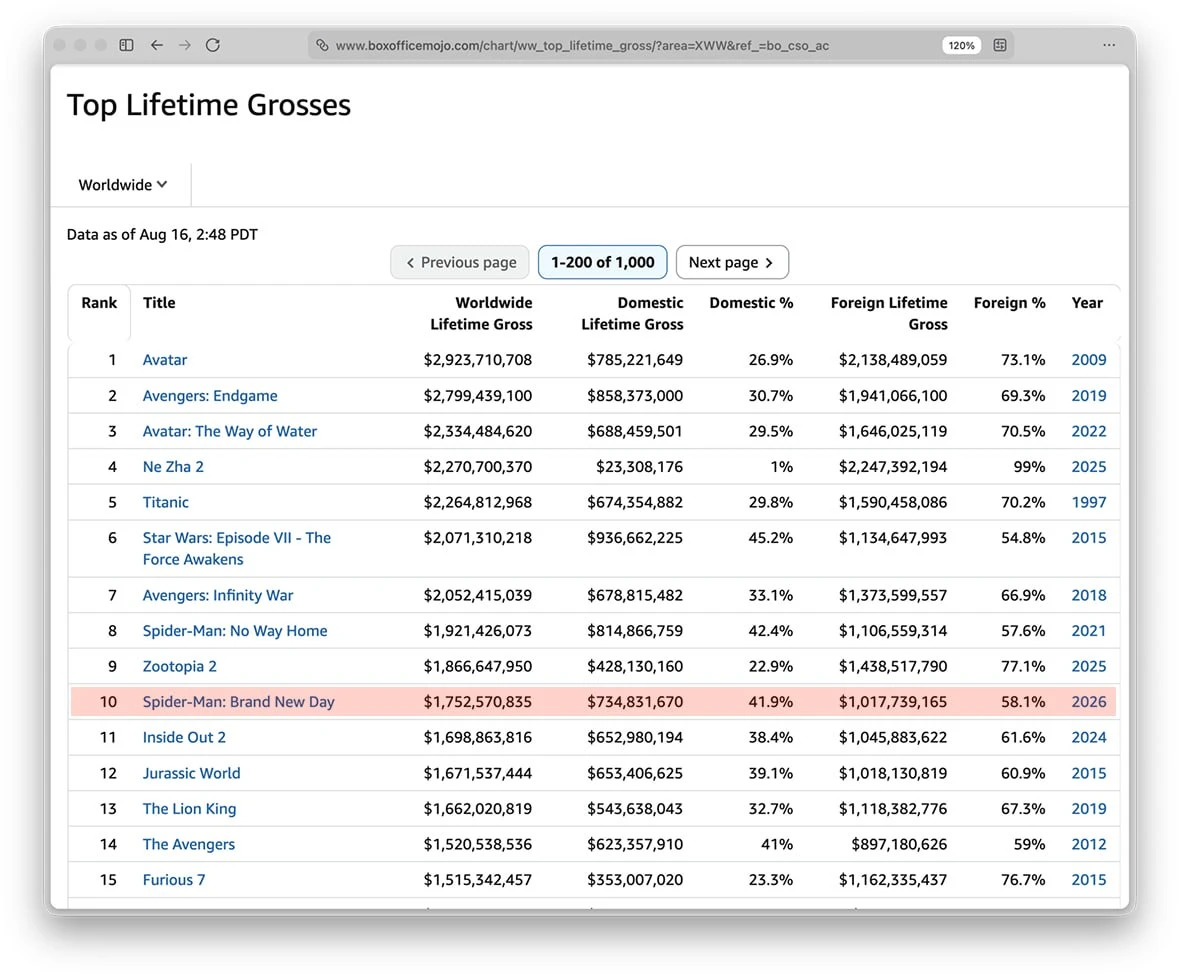Open the browser more options ellipsis
Screen dimensions: 1179x975
click(x=1108, y=45)
